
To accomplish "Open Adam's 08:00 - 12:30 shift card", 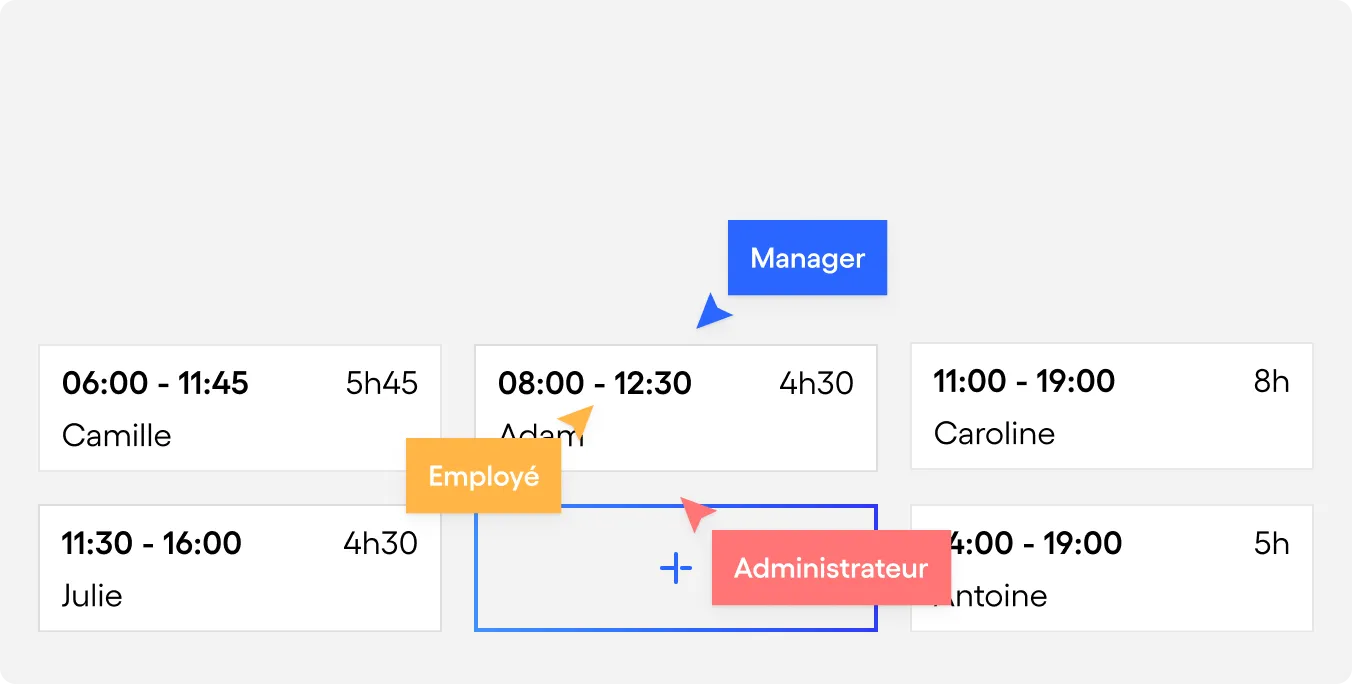I will (x=676, y=383).
